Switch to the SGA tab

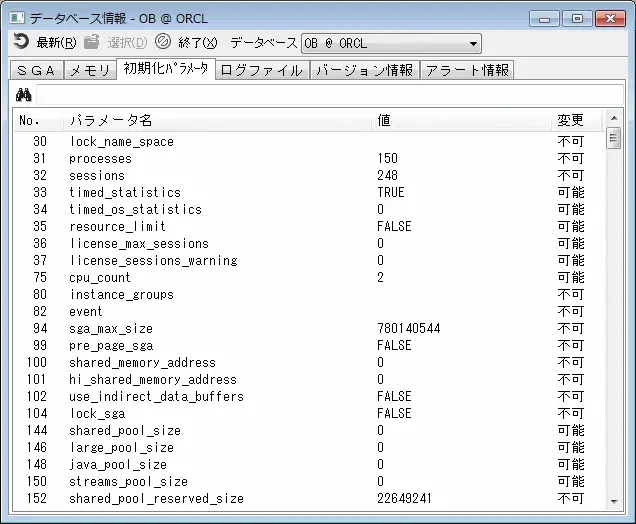tap(35, 70)
